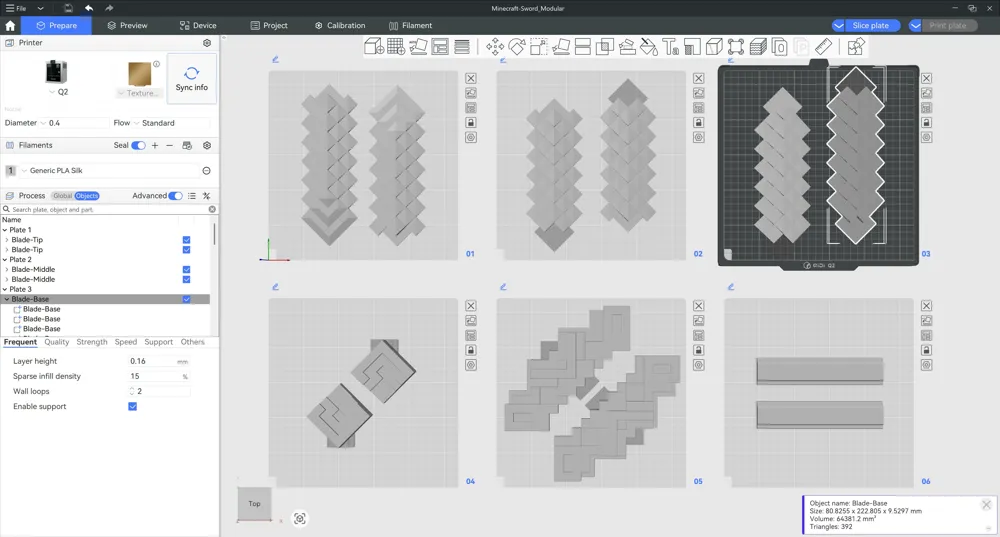The height and width of the screenshot is (537, 1000).
Task: Open the Assembly view puzzle icon
Action: point(856,47)
